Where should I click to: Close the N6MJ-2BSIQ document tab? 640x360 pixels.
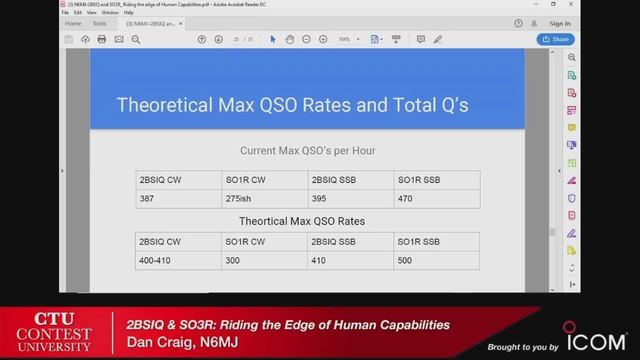tap(180, 24)
